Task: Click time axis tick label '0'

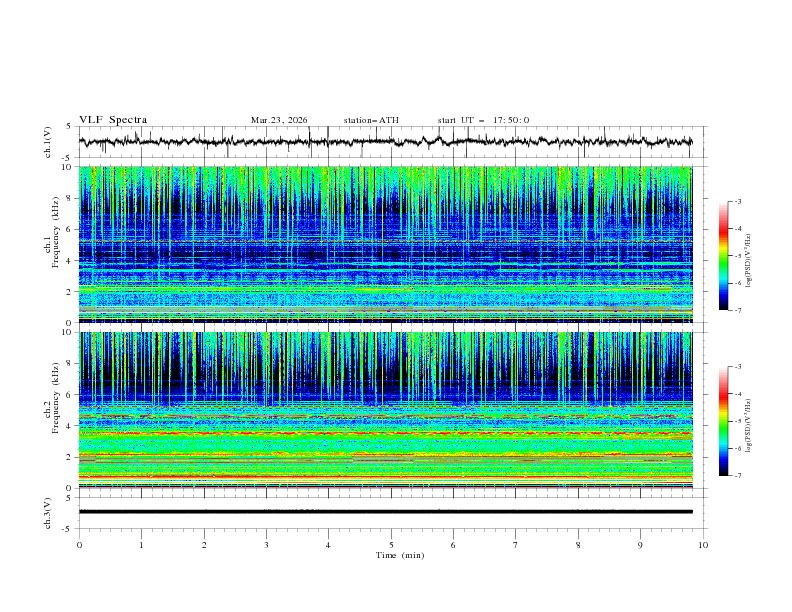Action: click(79, 545)
